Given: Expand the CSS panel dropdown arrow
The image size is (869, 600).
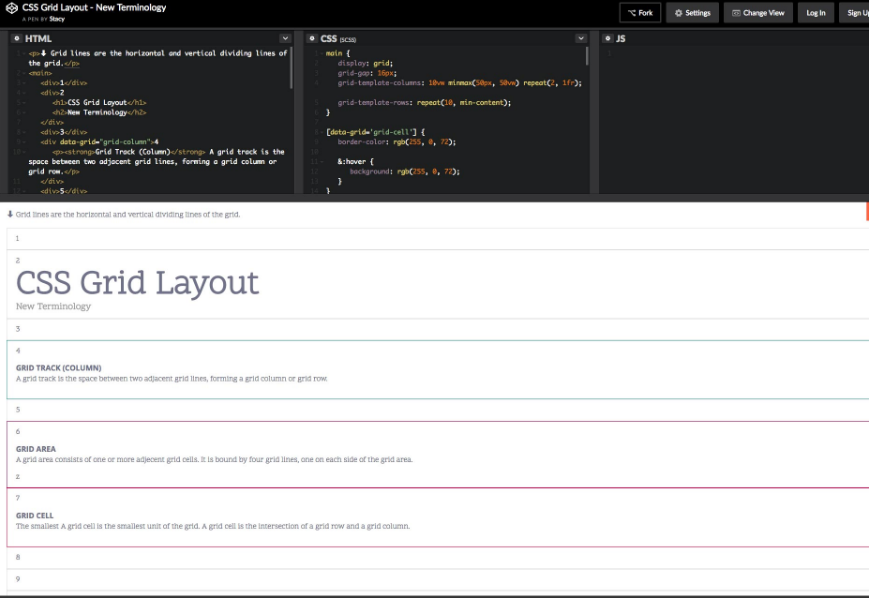Looking at the screenshot, I should (581, 38).
